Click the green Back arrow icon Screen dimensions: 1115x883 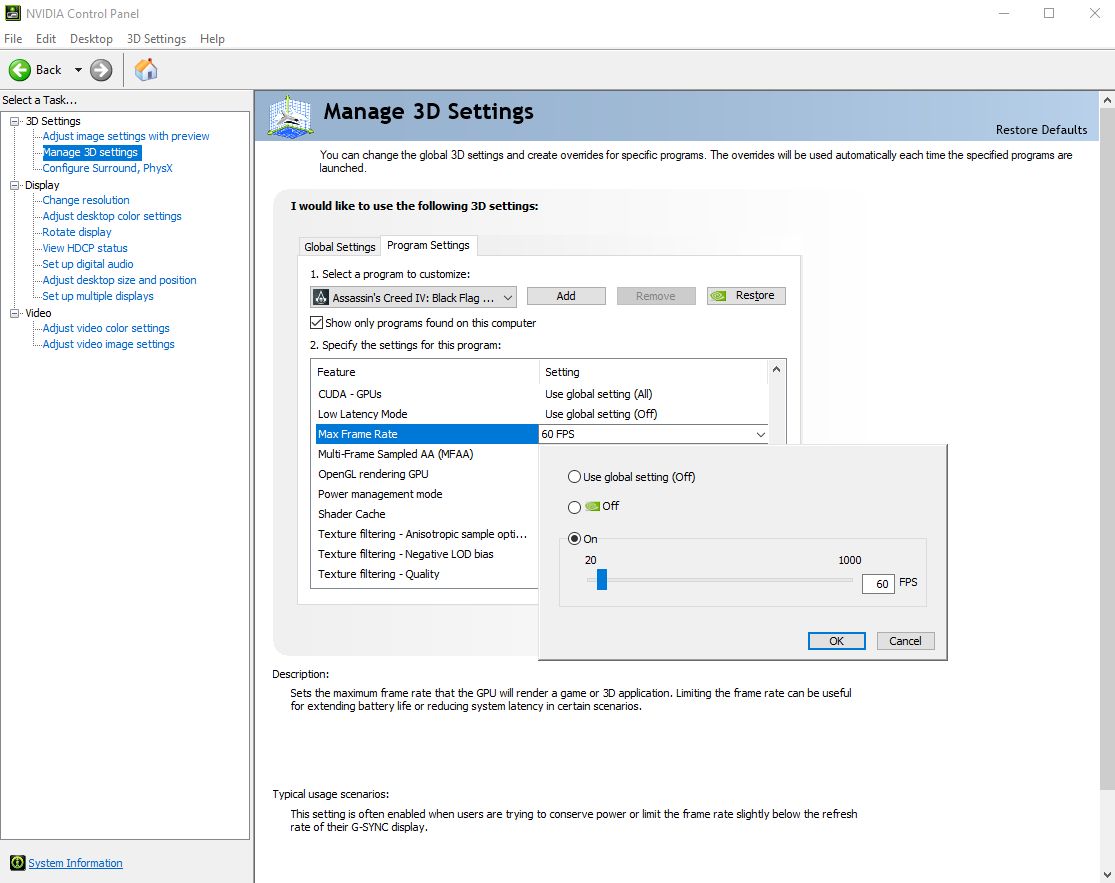point(20,70)
